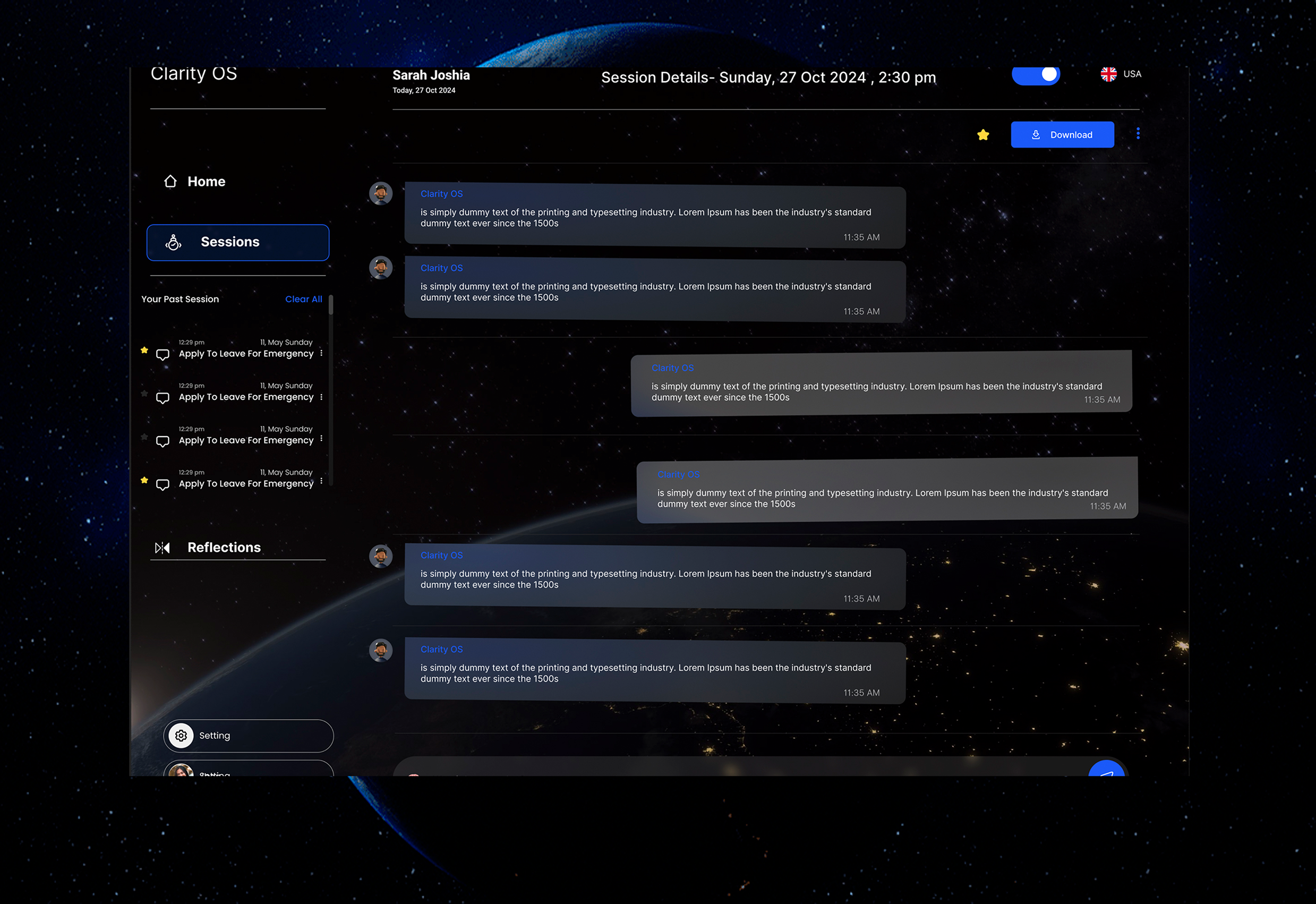
Task: Click the Clarity OS logo title
Action: [x=194, y=74]
